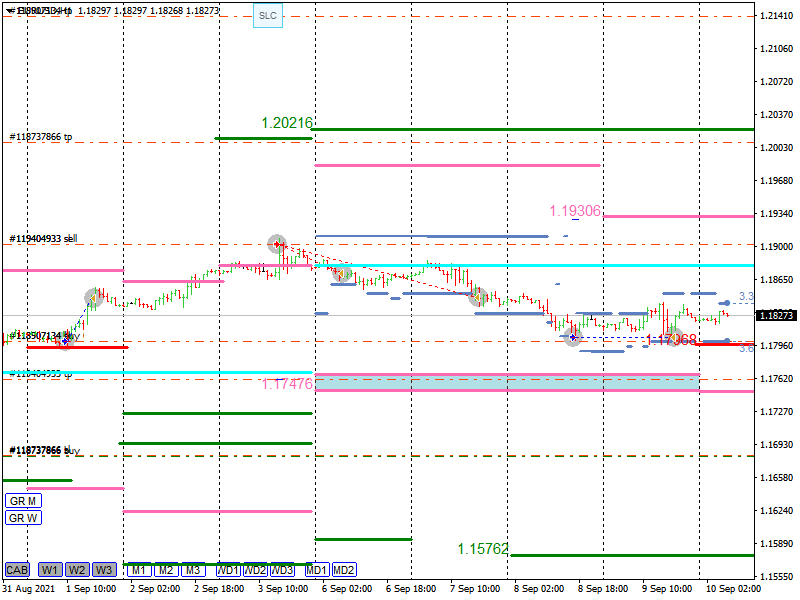Toggle the W2 weekly level button
The width and height of the screenshot is (800, 600).
(77, 570)
